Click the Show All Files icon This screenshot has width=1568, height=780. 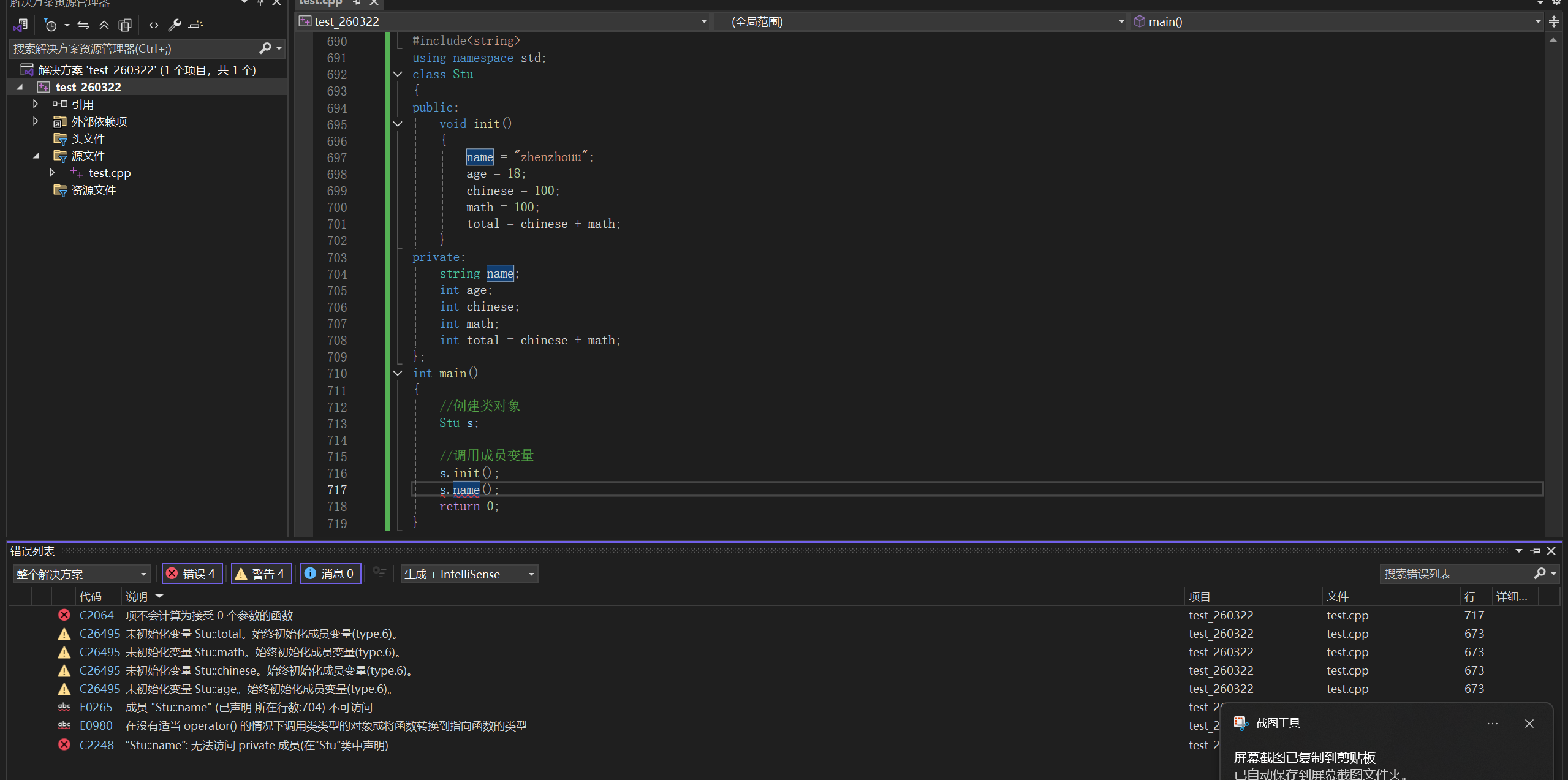pyautogui.click(x=125, y=25)
